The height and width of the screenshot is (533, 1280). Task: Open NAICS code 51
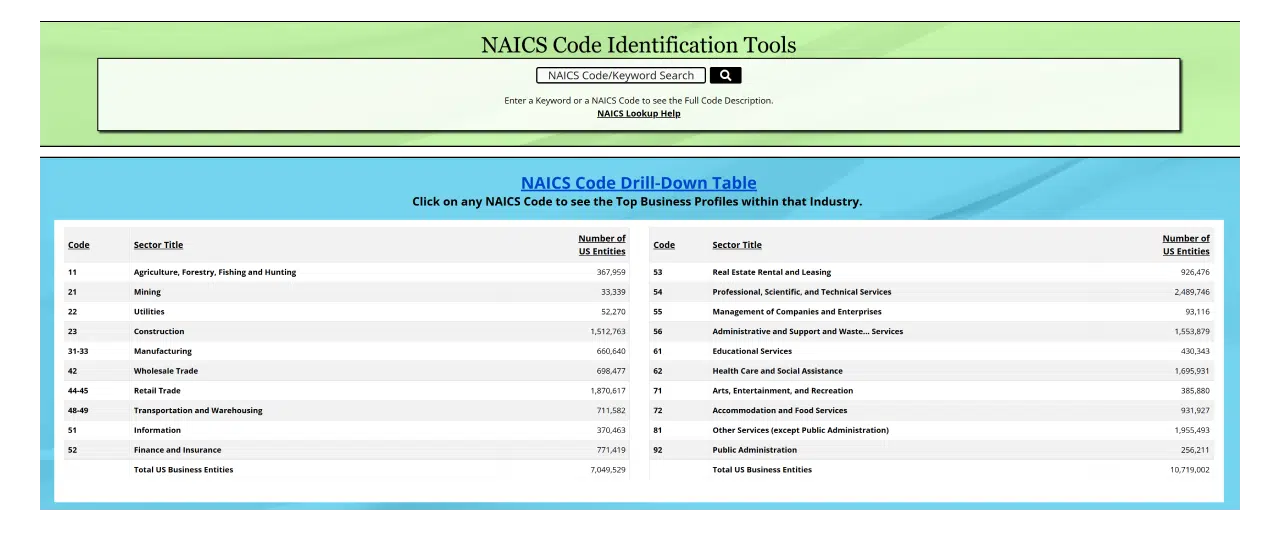(73, 430)
